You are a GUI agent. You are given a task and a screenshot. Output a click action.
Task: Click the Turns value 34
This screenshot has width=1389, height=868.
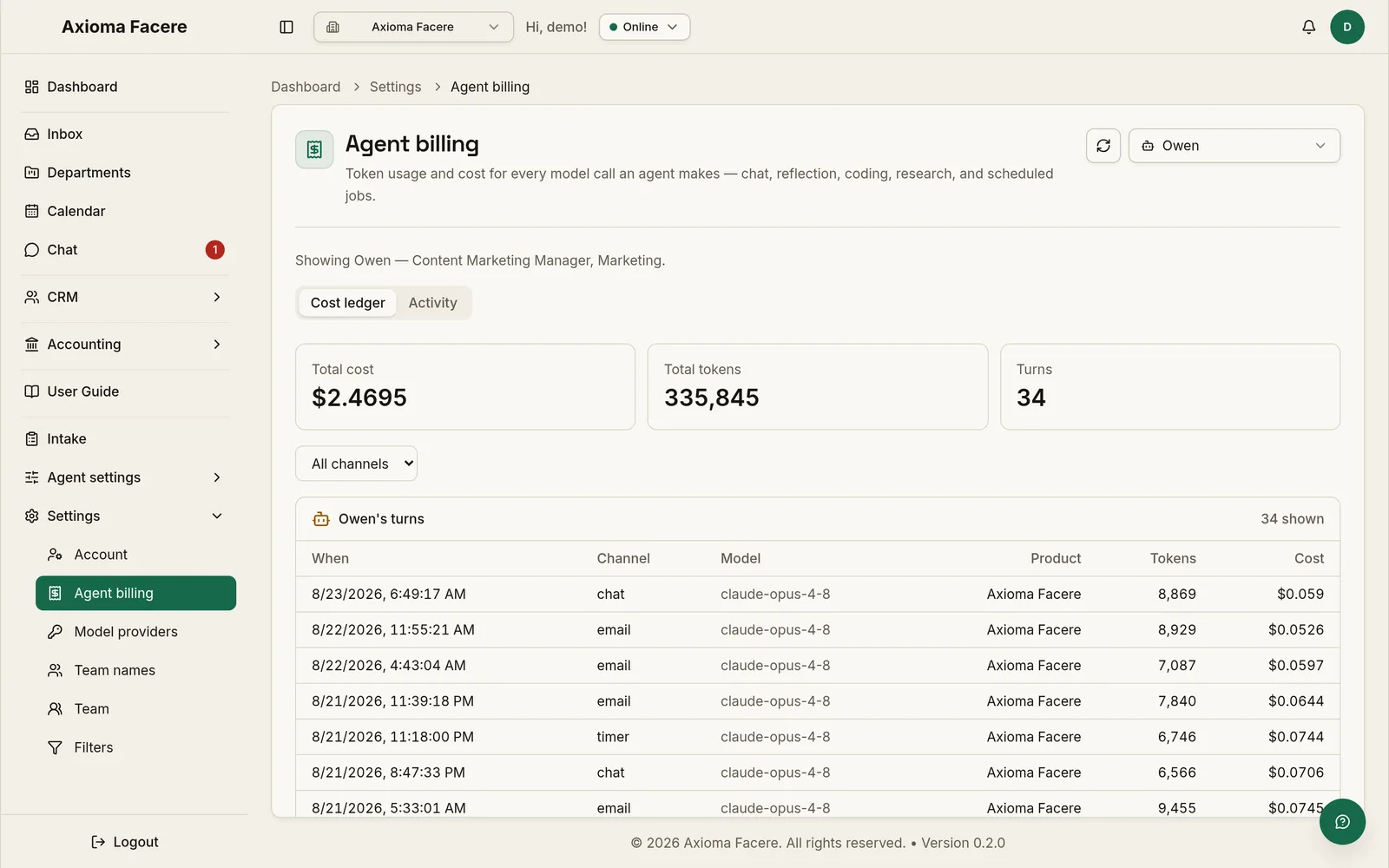tap(1031, 398)
